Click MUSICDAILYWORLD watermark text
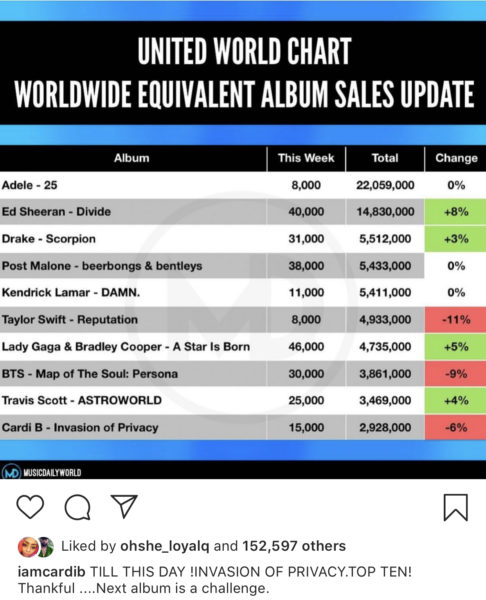The width and height of the screenshot is (486, 600). click(52, 473)
